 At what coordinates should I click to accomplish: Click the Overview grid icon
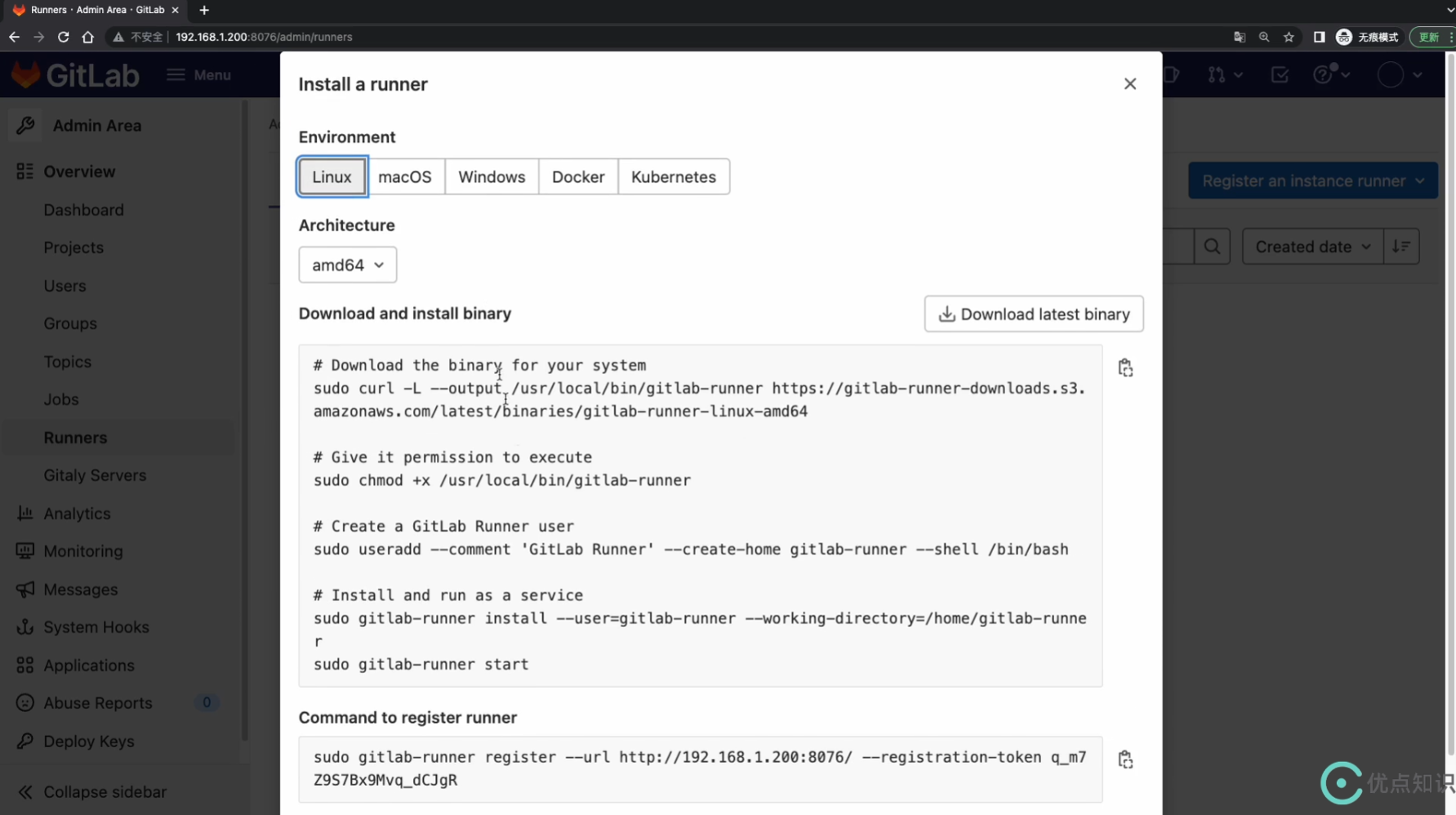25,171
